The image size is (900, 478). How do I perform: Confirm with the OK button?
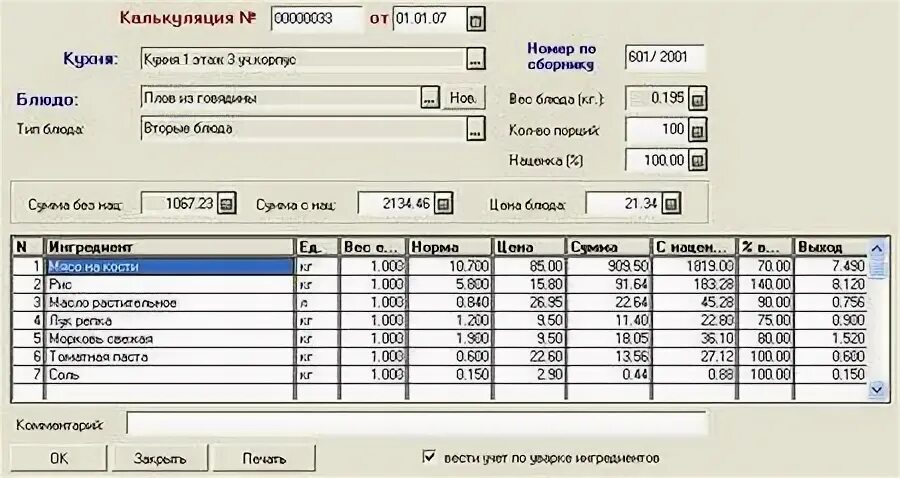coord(59,458)
